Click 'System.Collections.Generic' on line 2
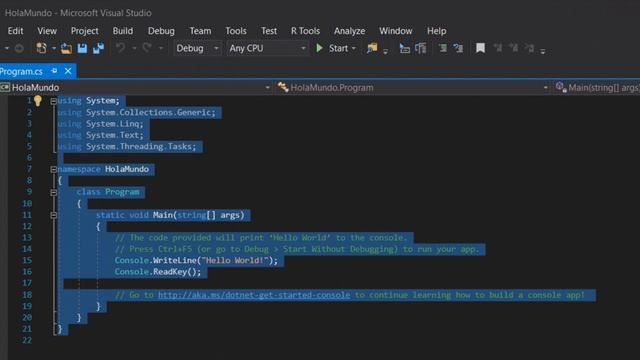The image size is (640, 360). coord(149,112)
